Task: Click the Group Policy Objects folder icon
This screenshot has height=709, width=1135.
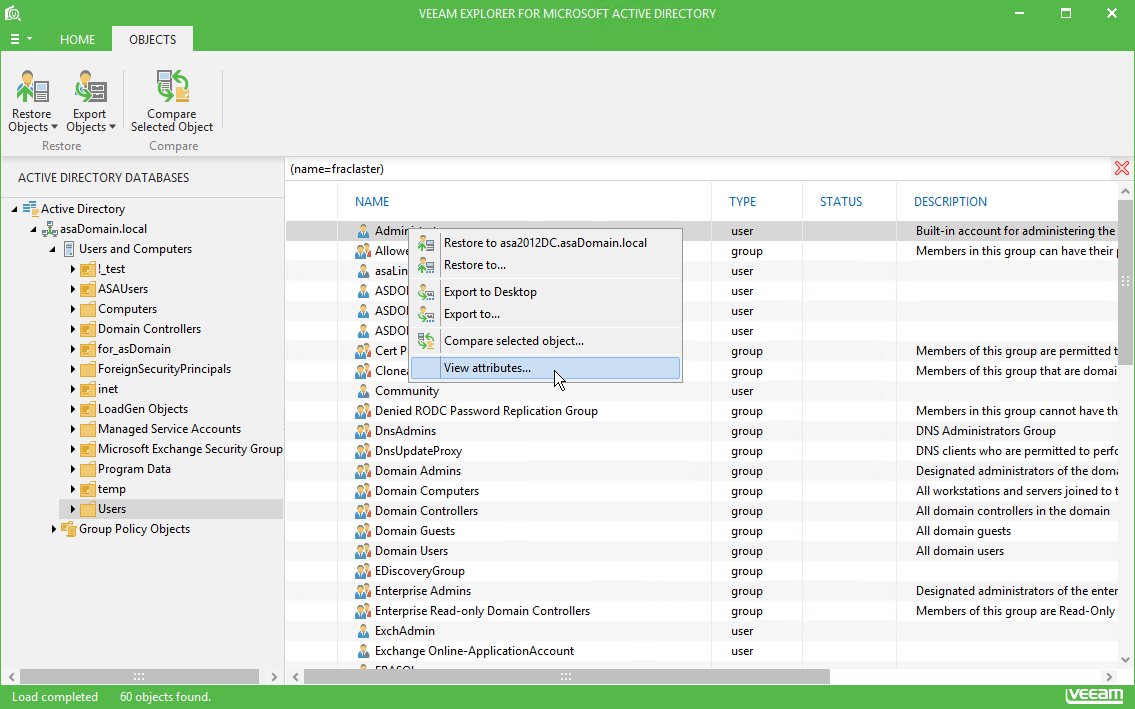Action: pyautogui.click(x=69, y=529)
